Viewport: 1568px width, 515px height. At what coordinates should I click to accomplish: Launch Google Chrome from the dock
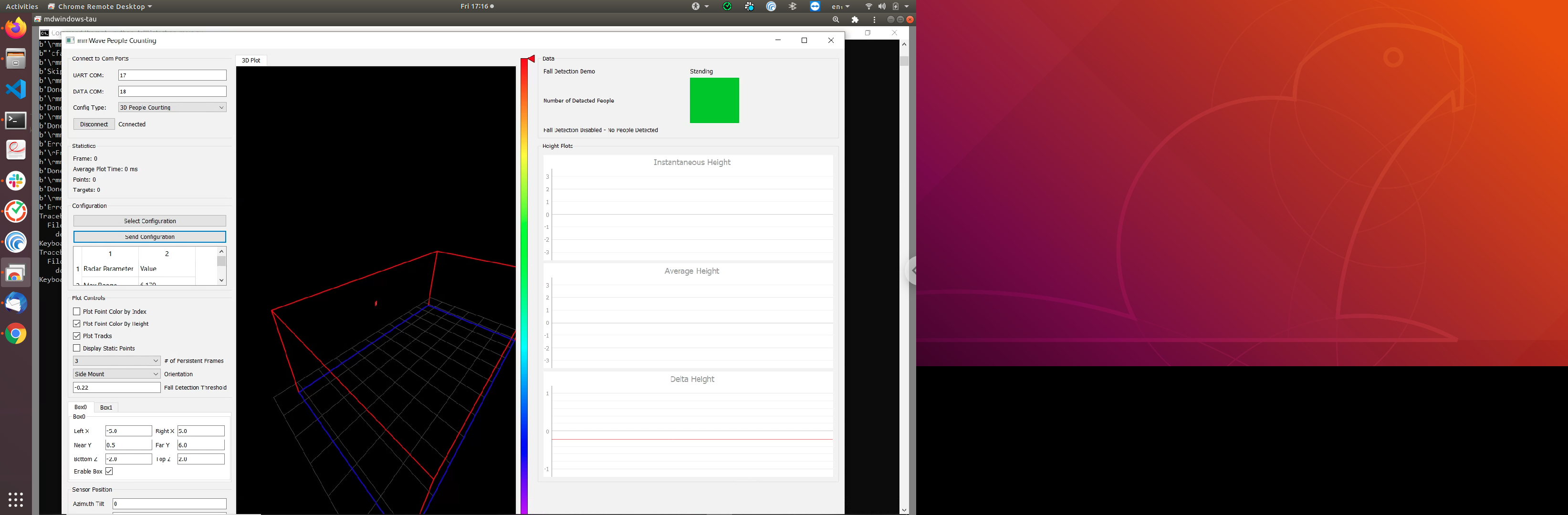click(16, 334)
